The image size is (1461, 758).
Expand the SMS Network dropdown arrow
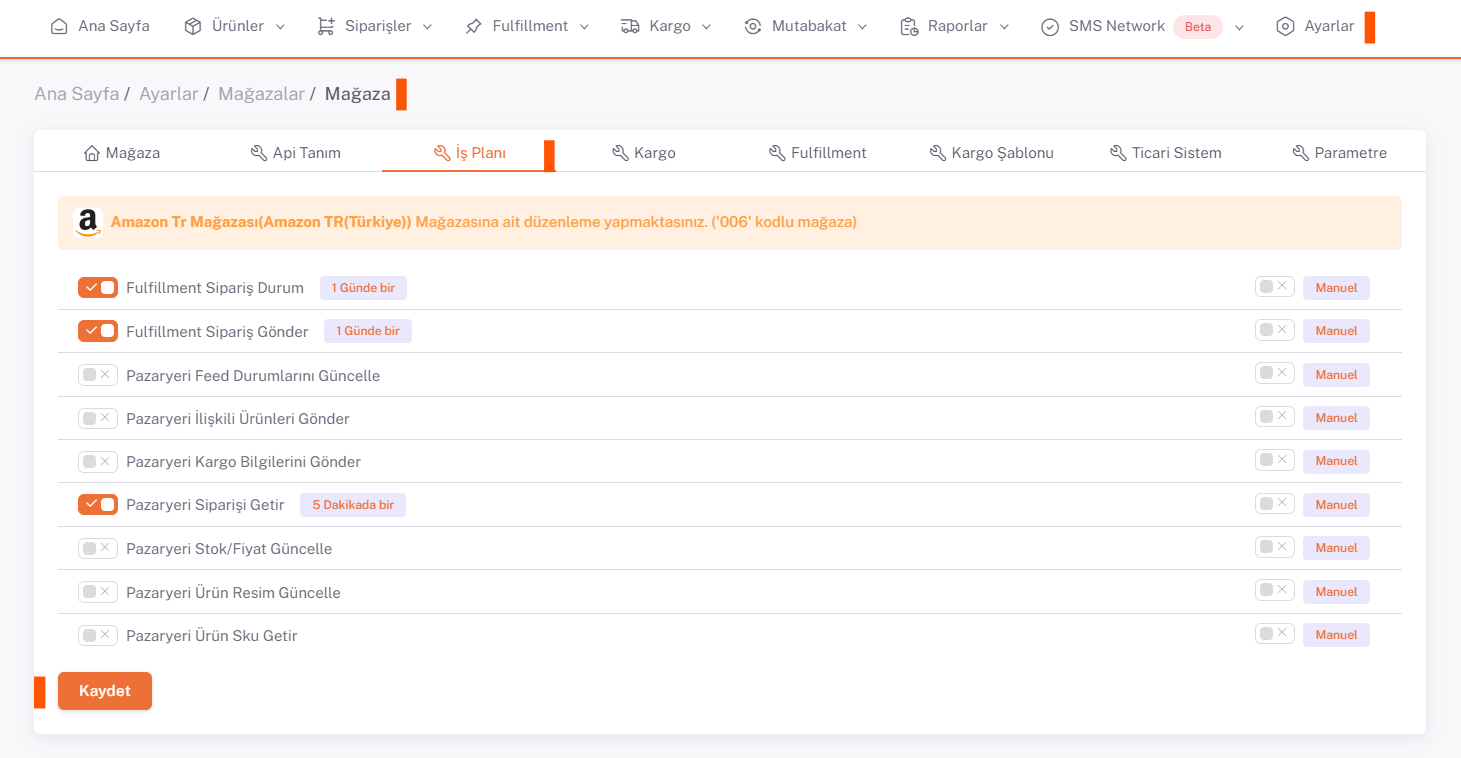point(1239,27)
